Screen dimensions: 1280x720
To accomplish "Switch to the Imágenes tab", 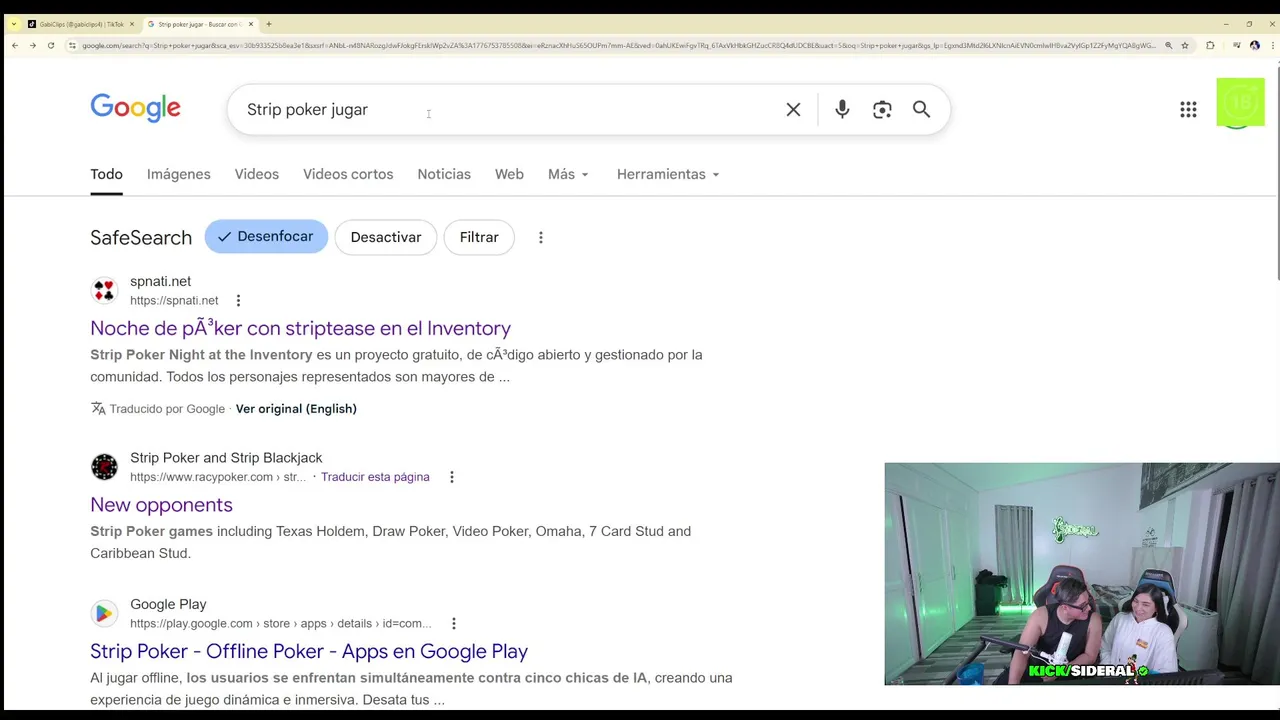I will click(x=179, y=174).
